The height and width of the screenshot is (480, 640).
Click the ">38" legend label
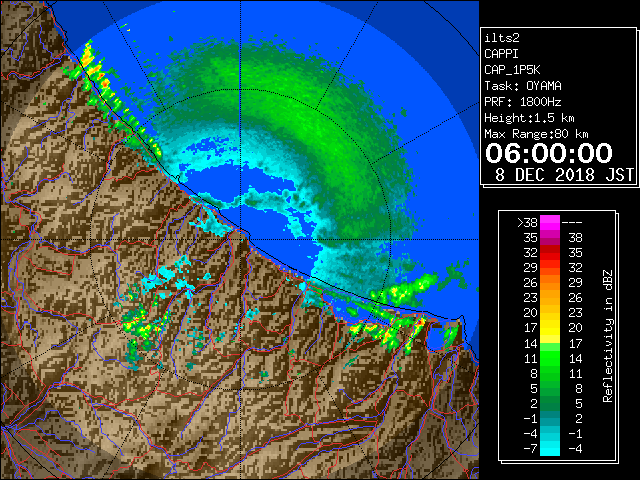pyautogui.click(x=527, y=223)
